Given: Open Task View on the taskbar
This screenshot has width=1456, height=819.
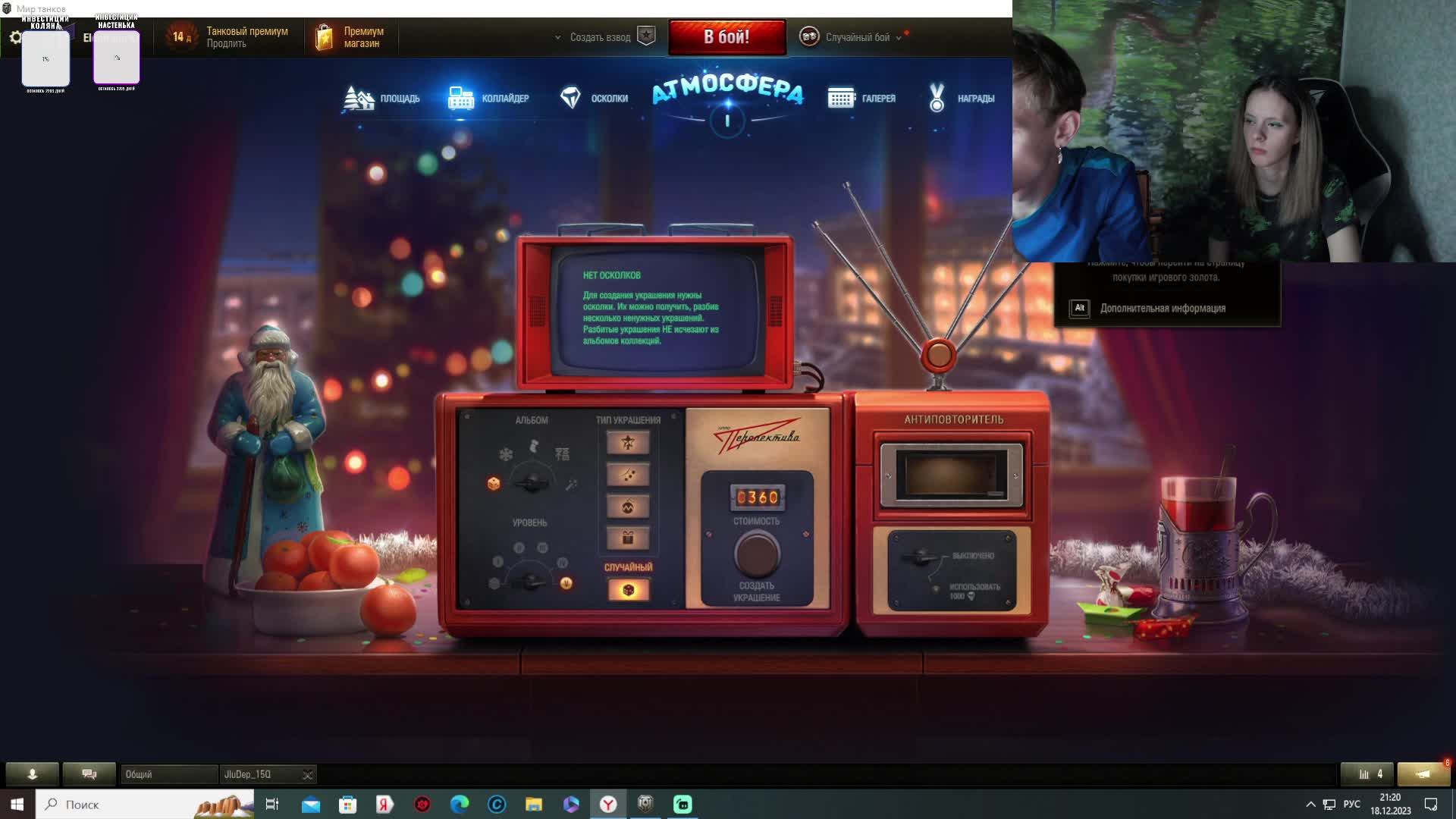Looking at the screenshot, I should click(x=272, y=804).
